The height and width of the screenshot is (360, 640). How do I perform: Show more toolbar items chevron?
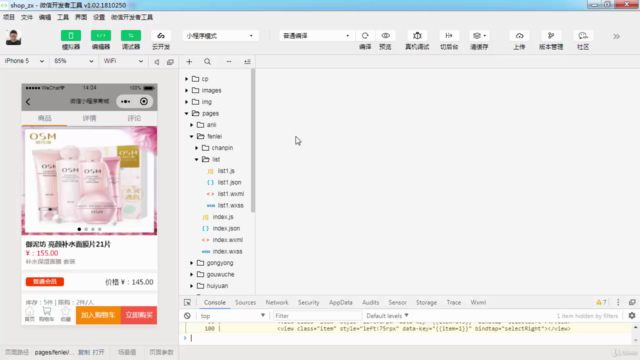616,36
